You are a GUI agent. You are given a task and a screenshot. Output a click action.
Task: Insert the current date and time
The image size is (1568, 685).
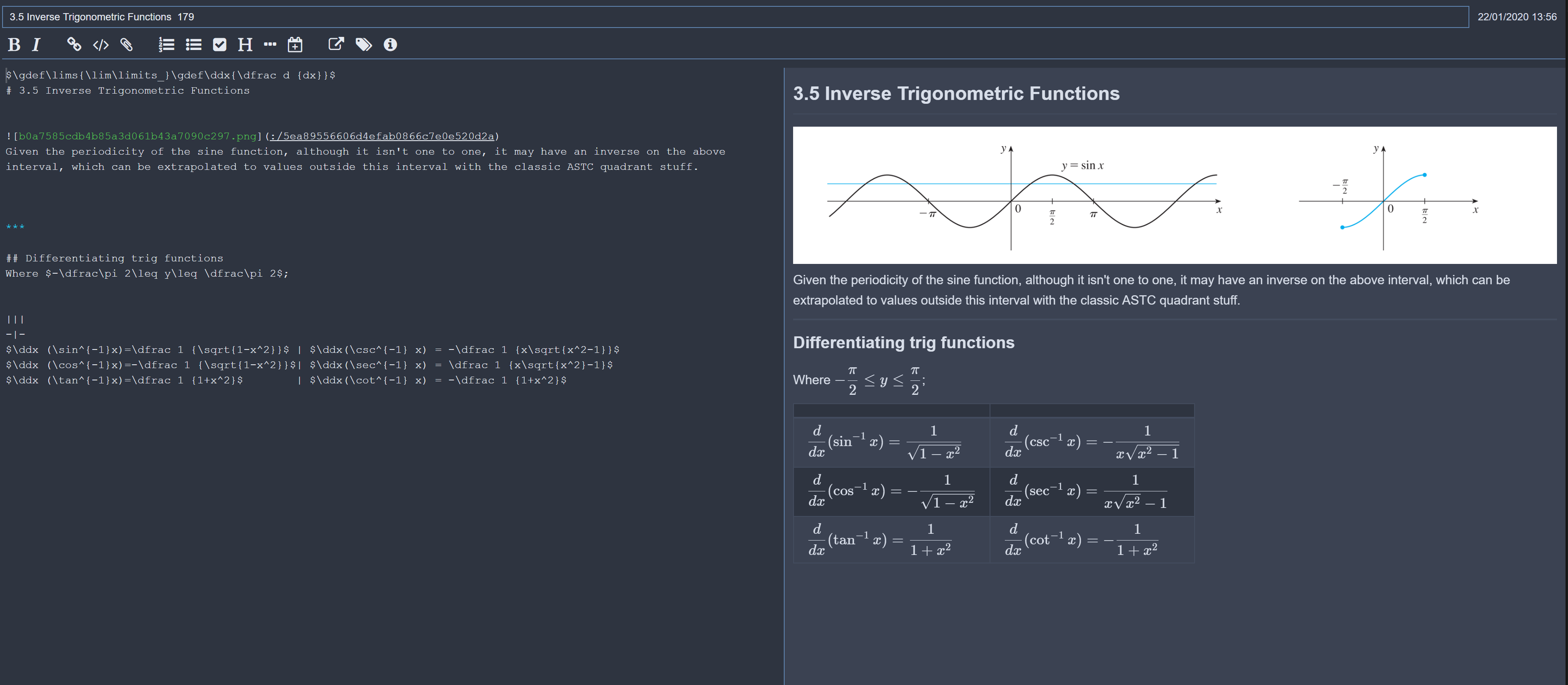pyautogui.click(x=295, y=44)
